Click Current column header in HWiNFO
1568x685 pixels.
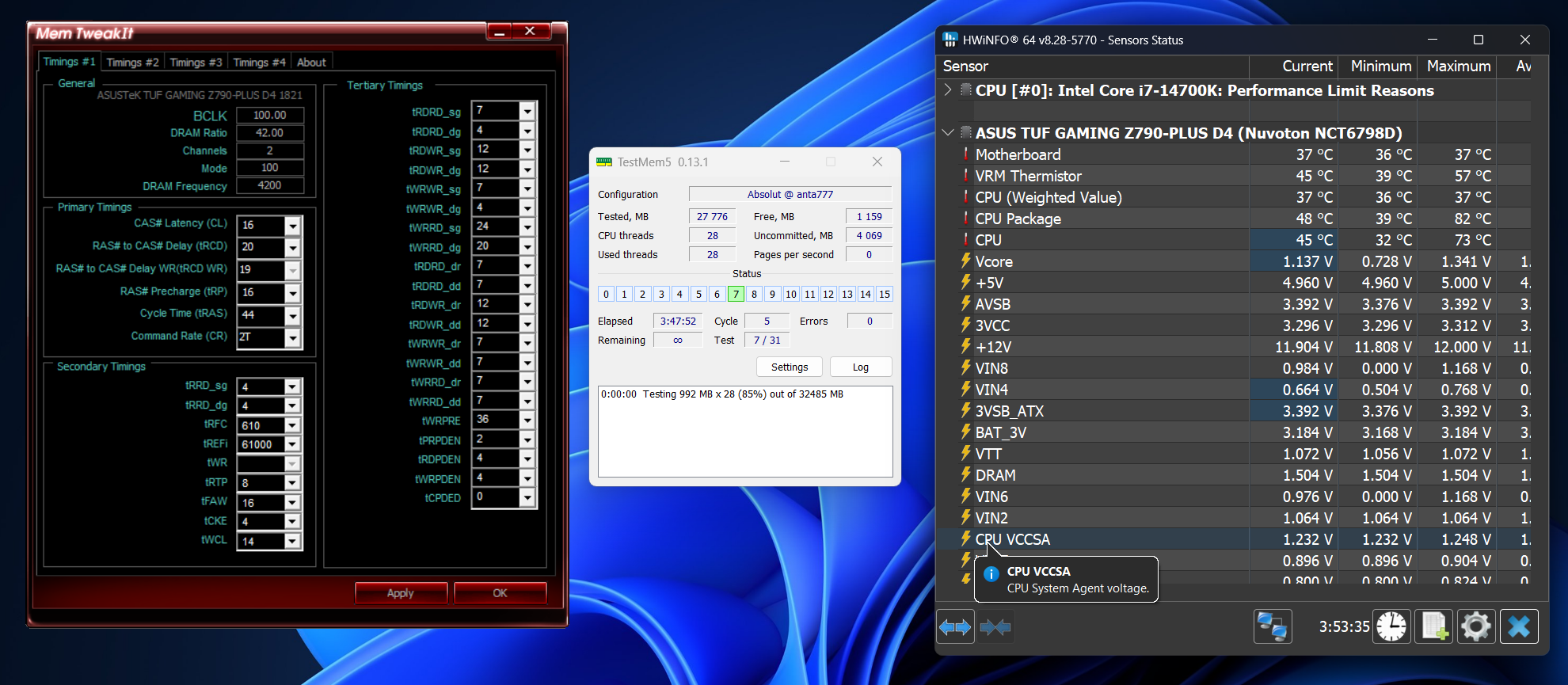tap(1294, 67)
